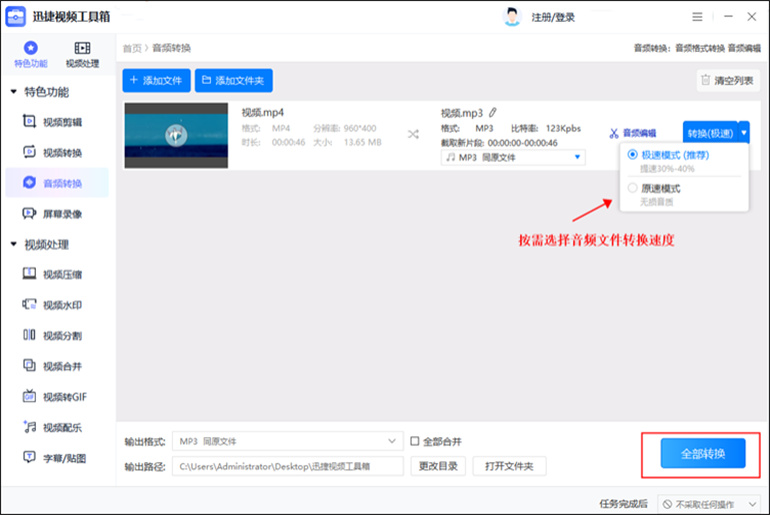Viewport: 770px width, 515px height.
Task: Go to 首页 in the breadcrumb
Action: point(132,48)
